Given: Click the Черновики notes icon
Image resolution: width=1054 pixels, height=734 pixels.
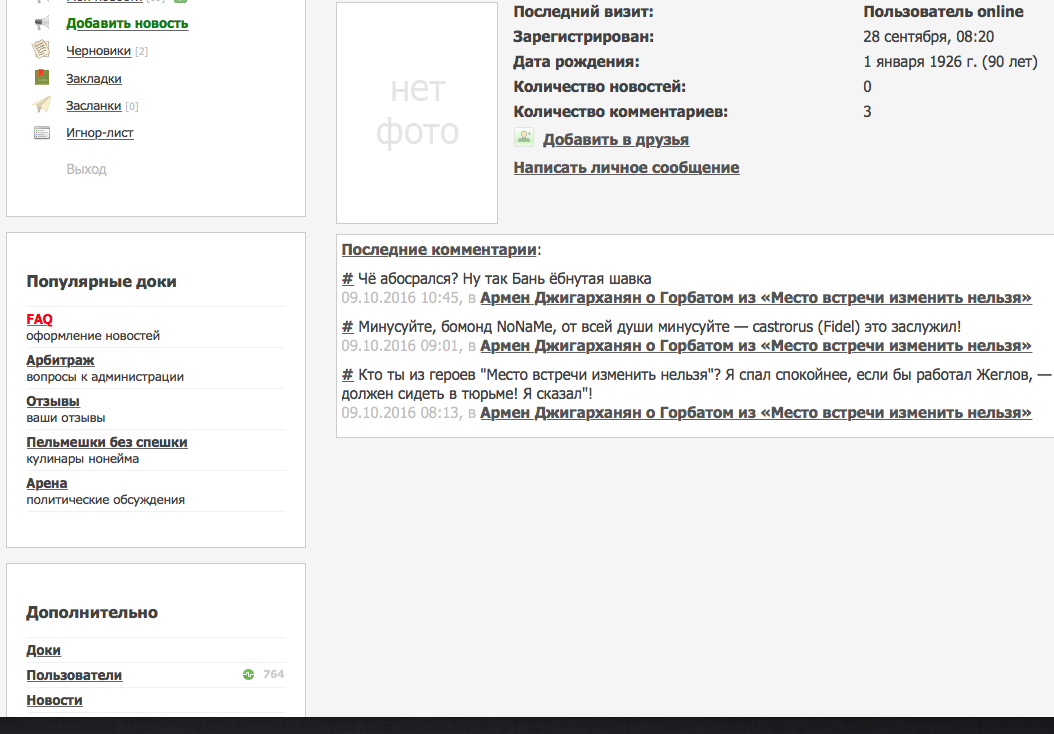Looking at the screenshot, I should tap(42, 50).
